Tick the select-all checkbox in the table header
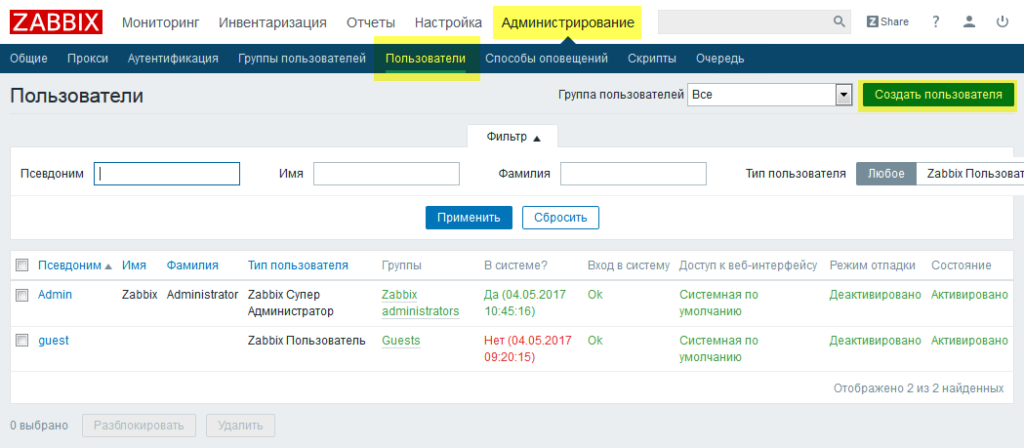This screenshot has height=448, width=1024. (x=22, y=265)
